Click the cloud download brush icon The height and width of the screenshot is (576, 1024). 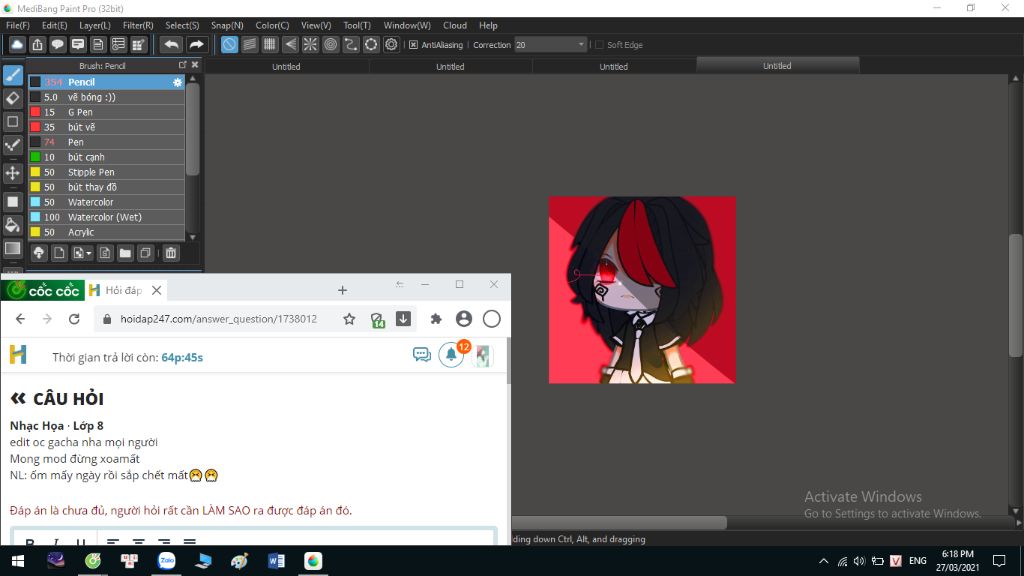click(x=39, y=253)
